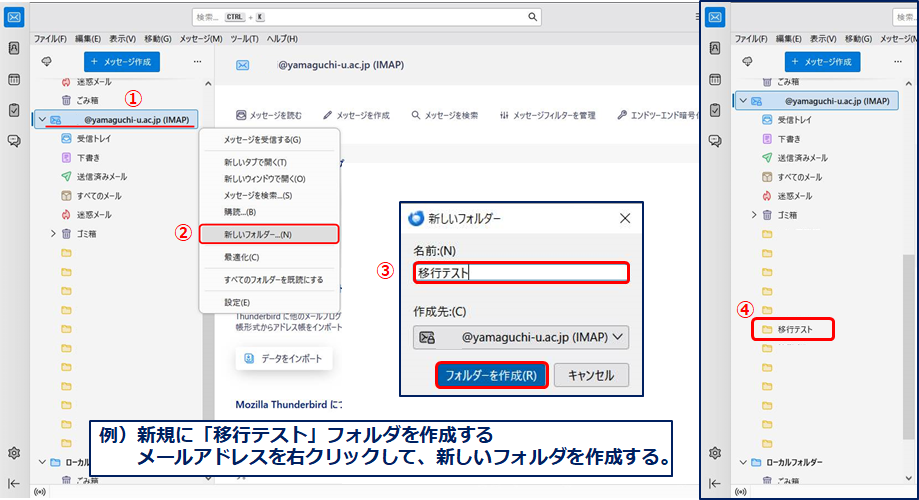Collapse yamaguchi-u.ac.jp account in right window
The image size is (919, 500).
click(x=743, y=101)
